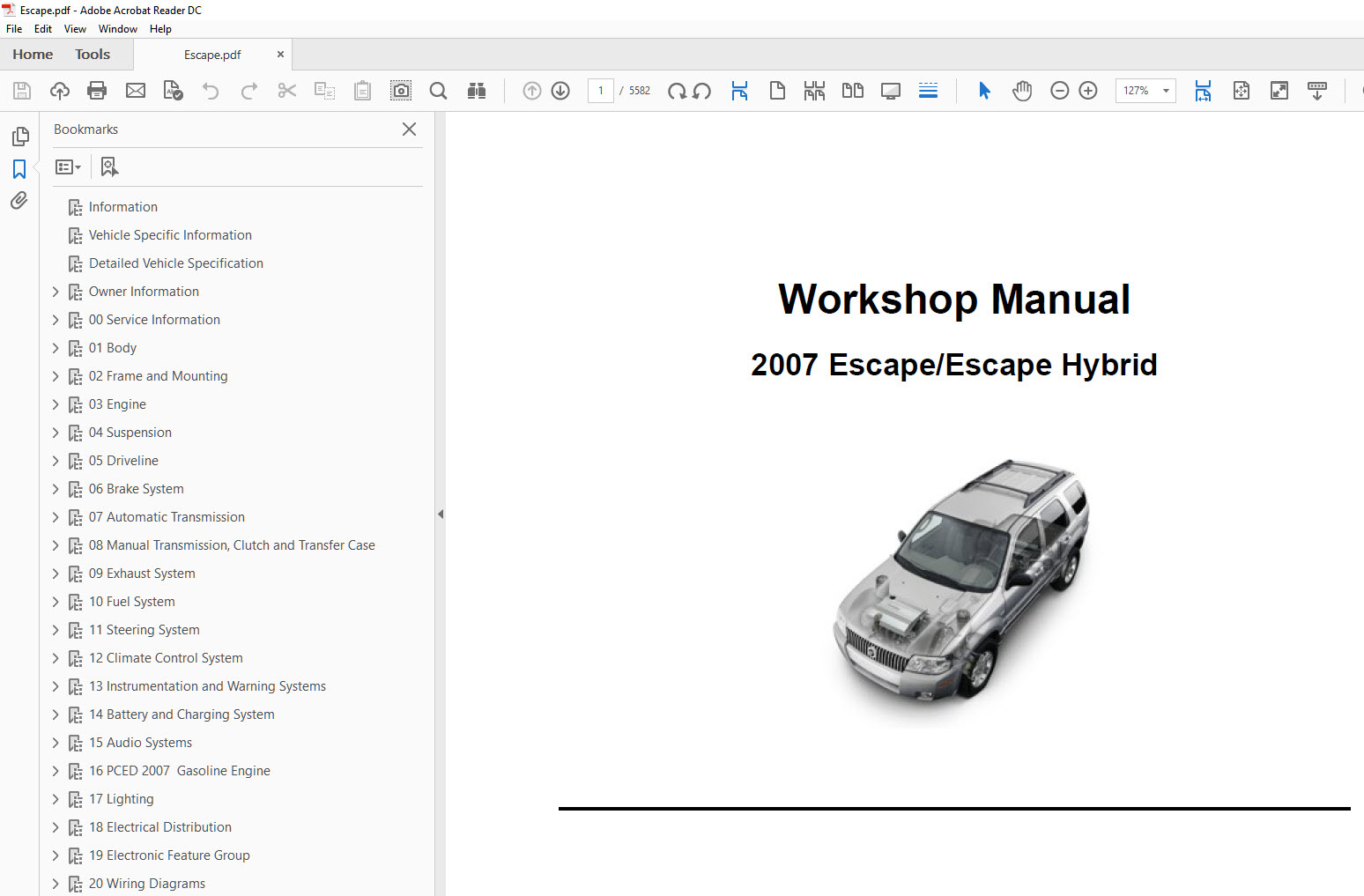The width and height of the screenshot is (1364, 896).
Task: Expand the 03 Engine bookmark
Action: [x=56, y=404]
